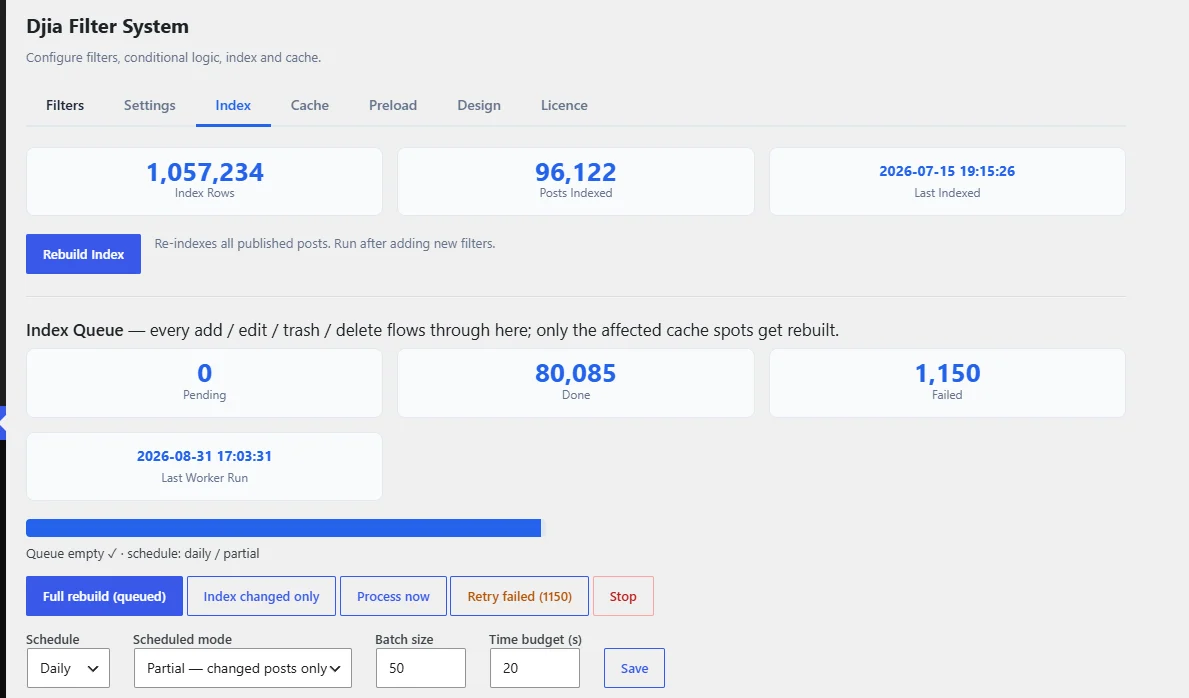The height and width of the screenshot is (698, 1189).
Task: Click the Batch size input field
Action: coord(421,668)
